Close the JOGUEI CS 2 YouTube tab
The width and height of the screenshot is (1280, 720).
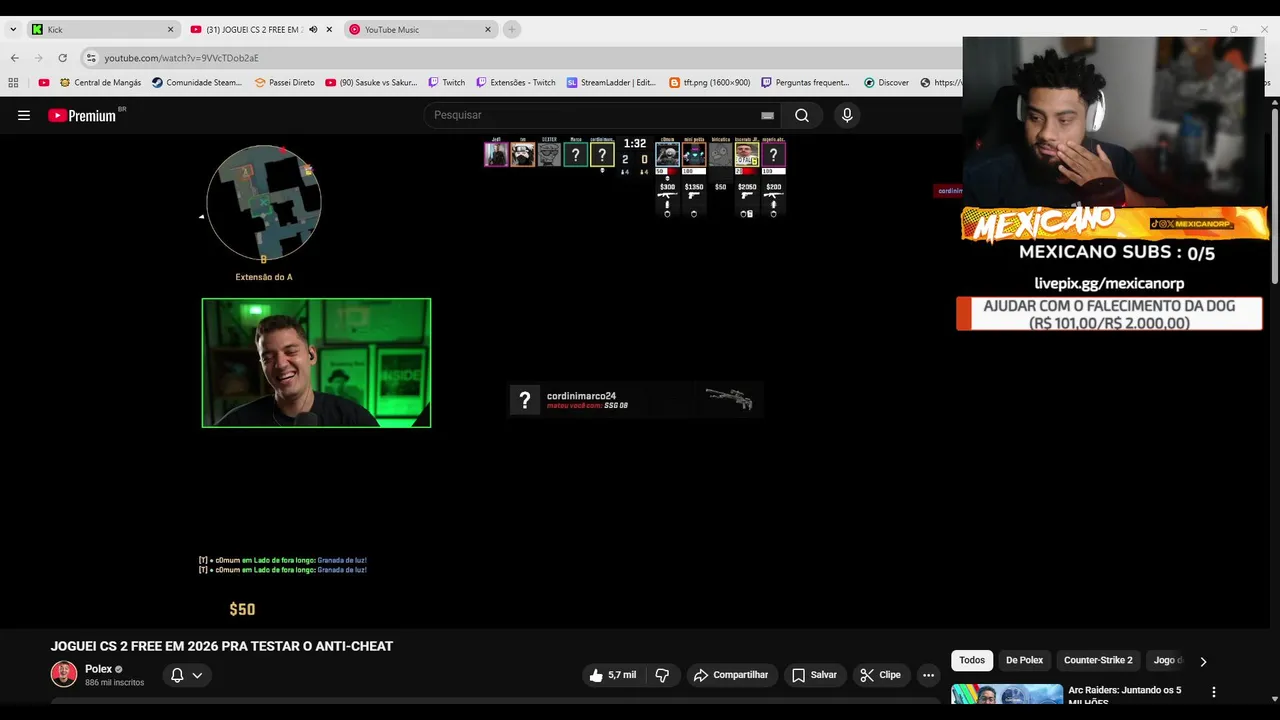(x=329, y=29)
